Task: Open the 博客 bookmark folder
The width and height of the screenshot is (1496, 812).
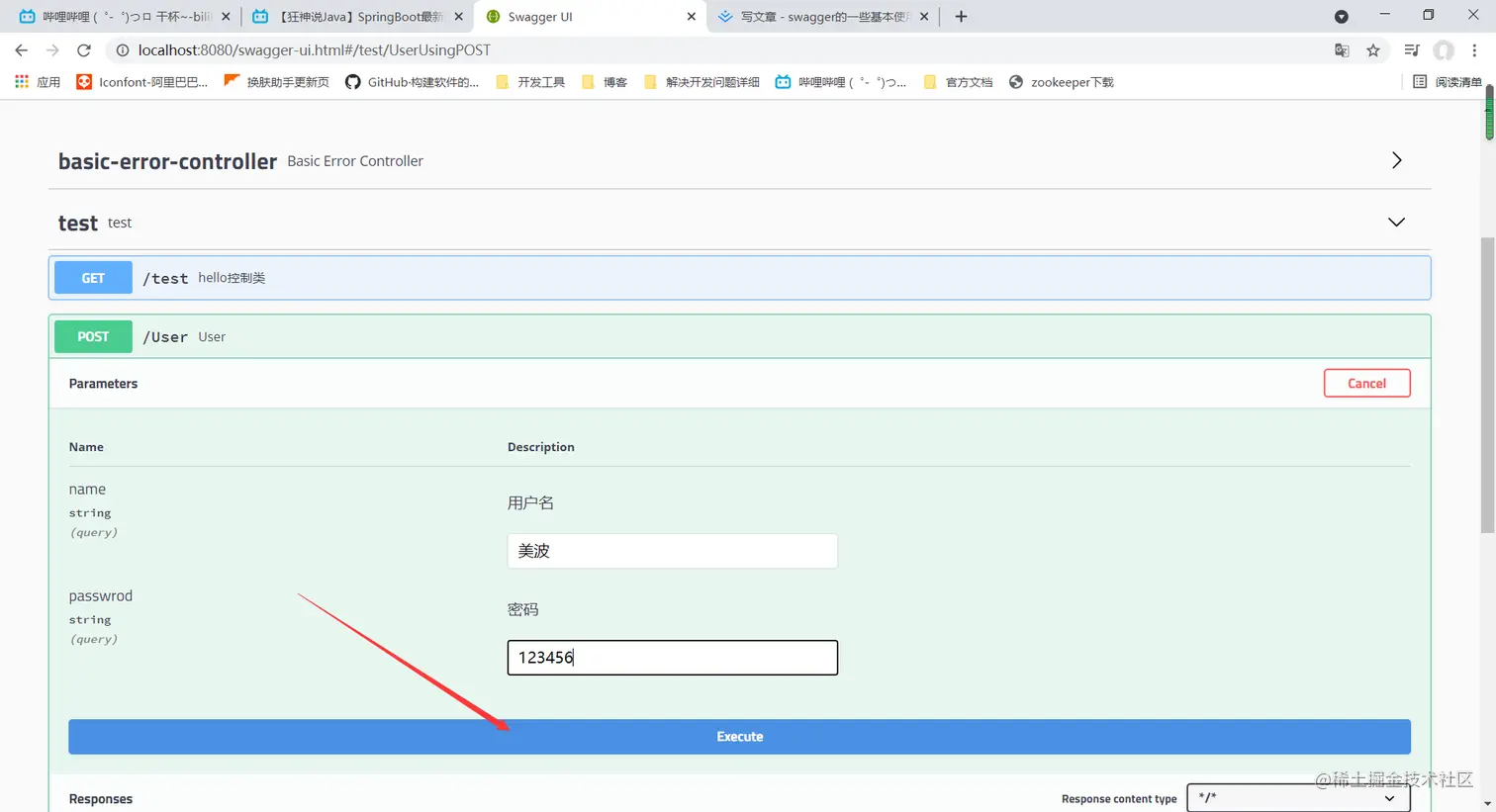Action: tap(605, 82)
